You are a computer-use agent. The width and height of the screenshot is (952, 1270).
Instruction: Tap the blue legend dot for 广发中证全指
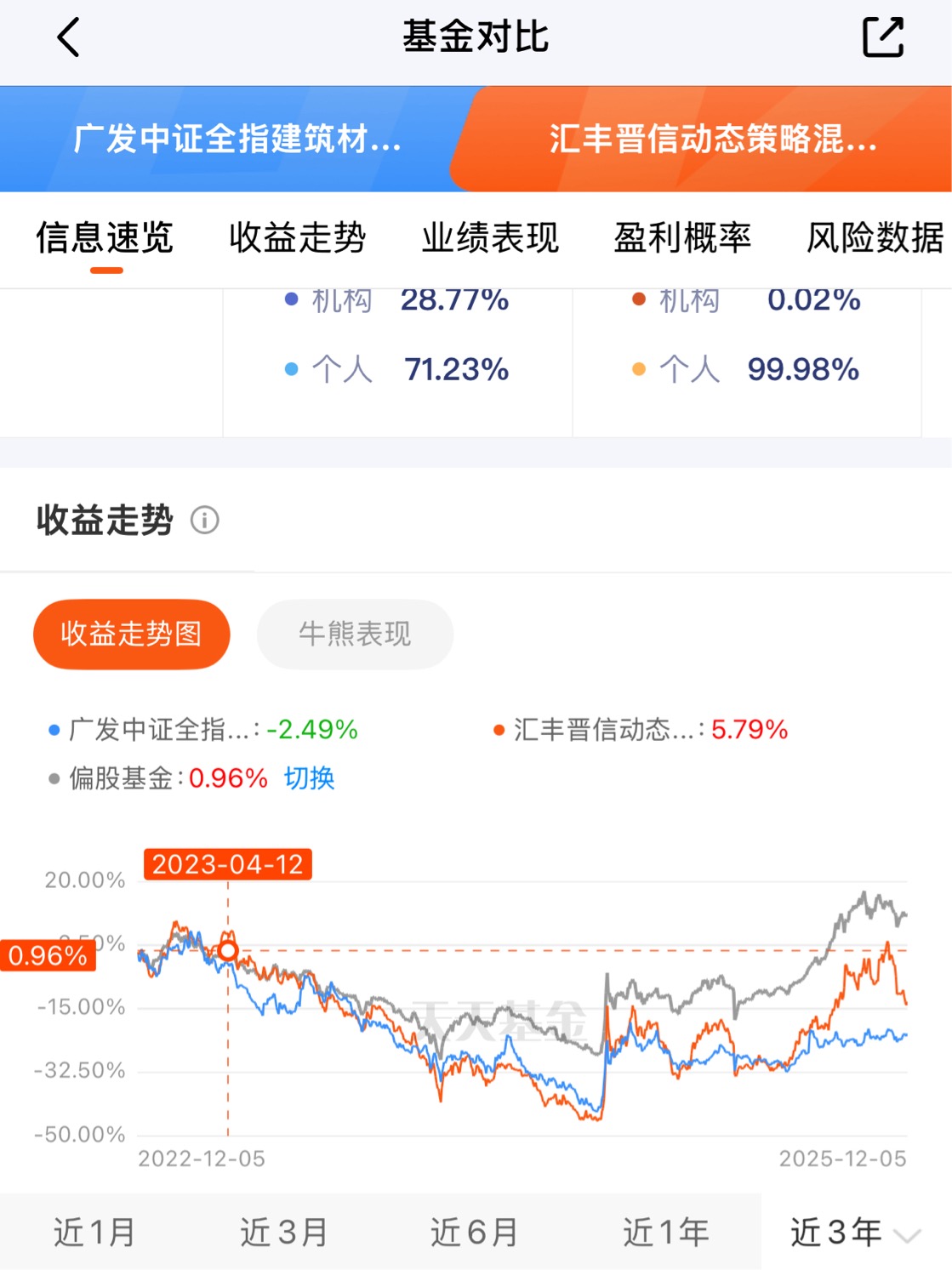[54, 730]
